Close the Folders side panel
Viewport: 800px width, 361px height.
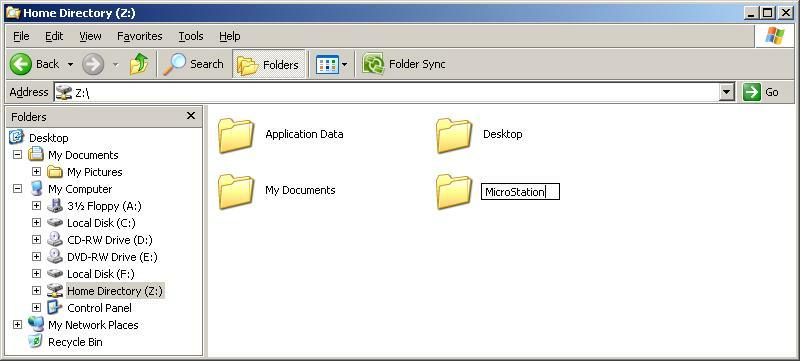click(191, 116)
